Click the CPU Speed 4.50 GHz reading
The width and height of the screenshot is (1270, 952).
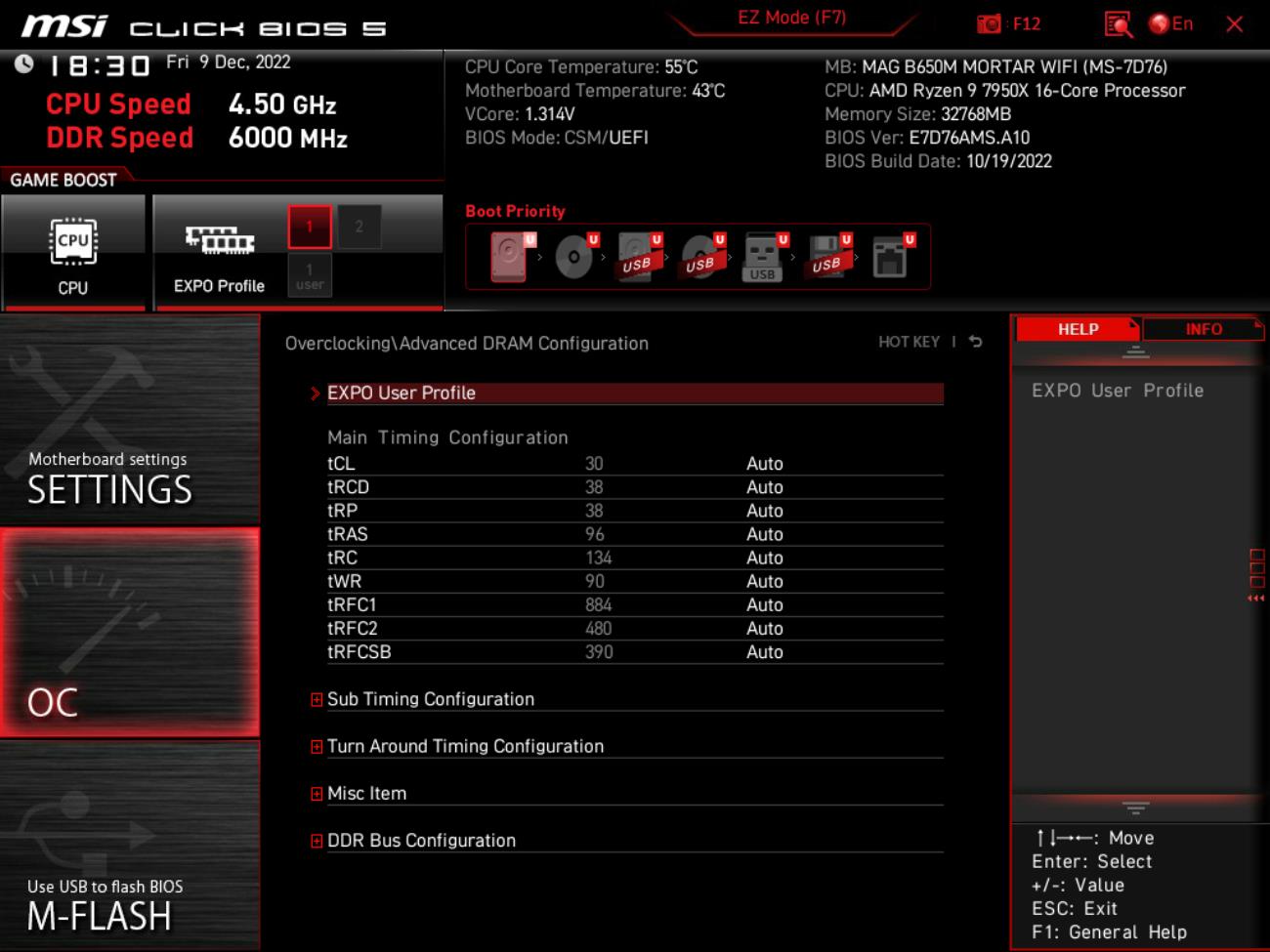click(191, 104)
